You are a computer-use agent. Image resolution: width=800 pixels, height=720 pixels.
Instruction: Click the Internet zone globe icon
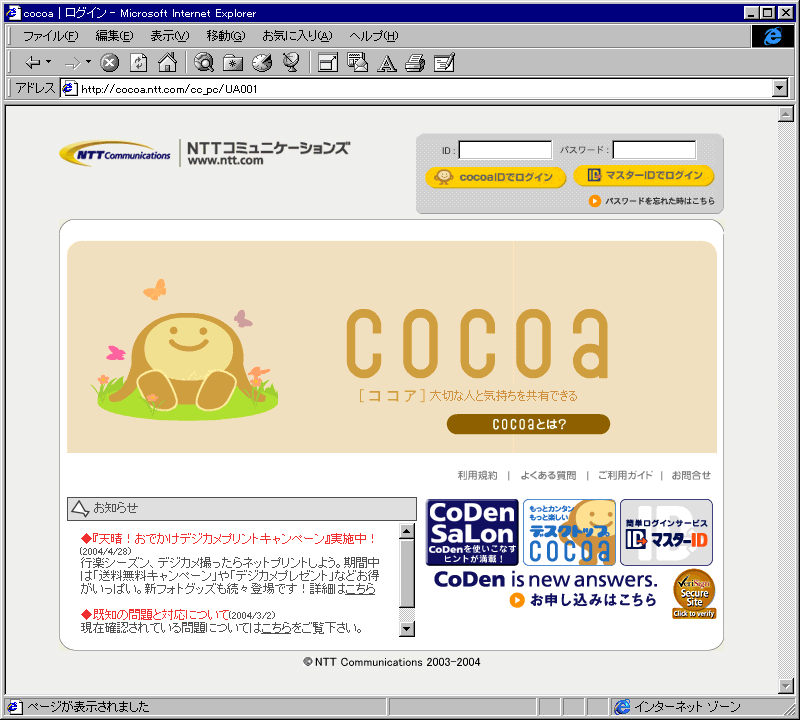click(622, 707)
